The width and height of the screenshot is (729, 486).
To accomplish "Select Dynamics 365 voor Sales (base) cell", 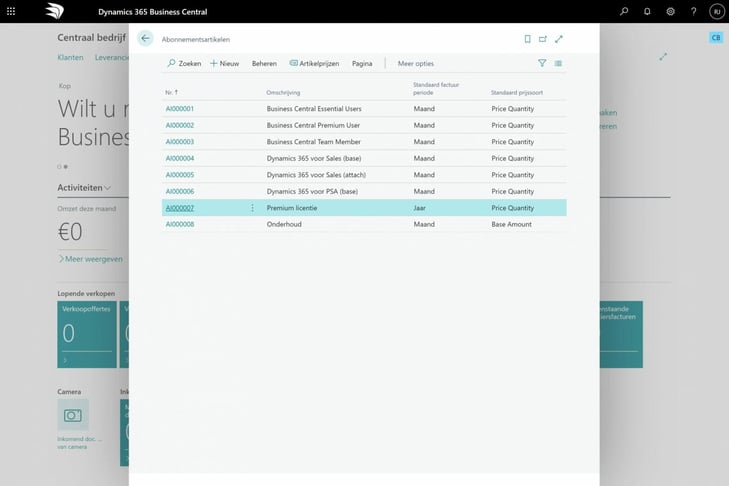I will [x=314, y=158].
